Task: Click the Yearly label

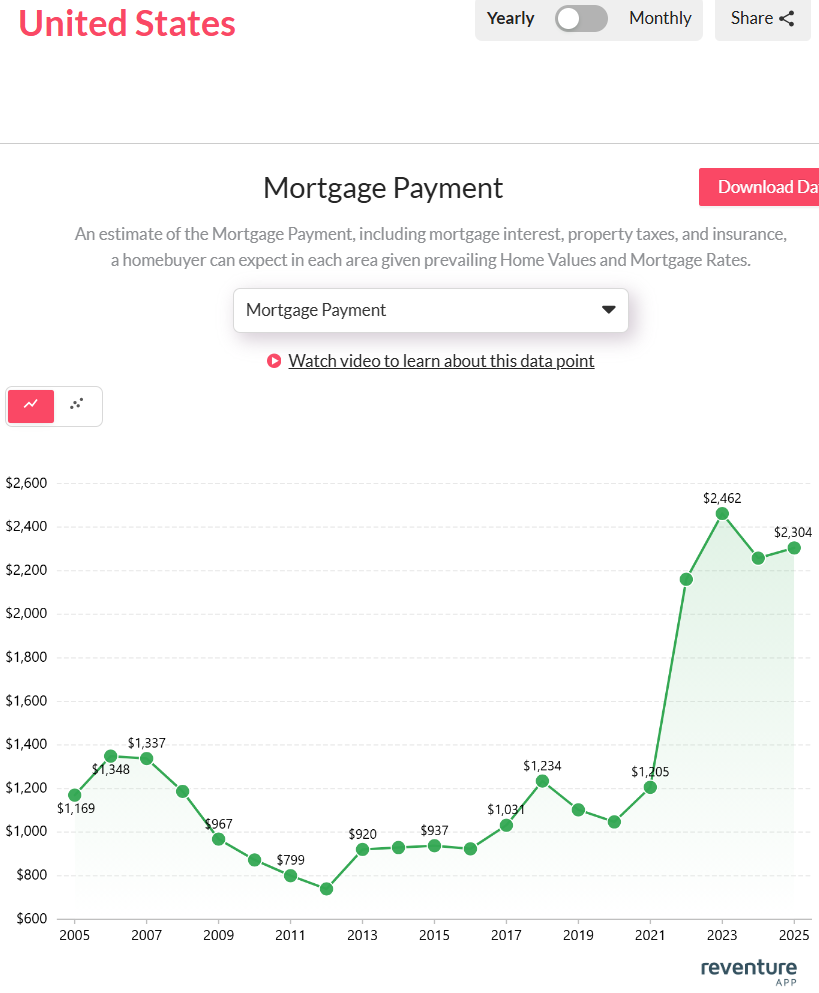Action: click(x=510, y=18)
